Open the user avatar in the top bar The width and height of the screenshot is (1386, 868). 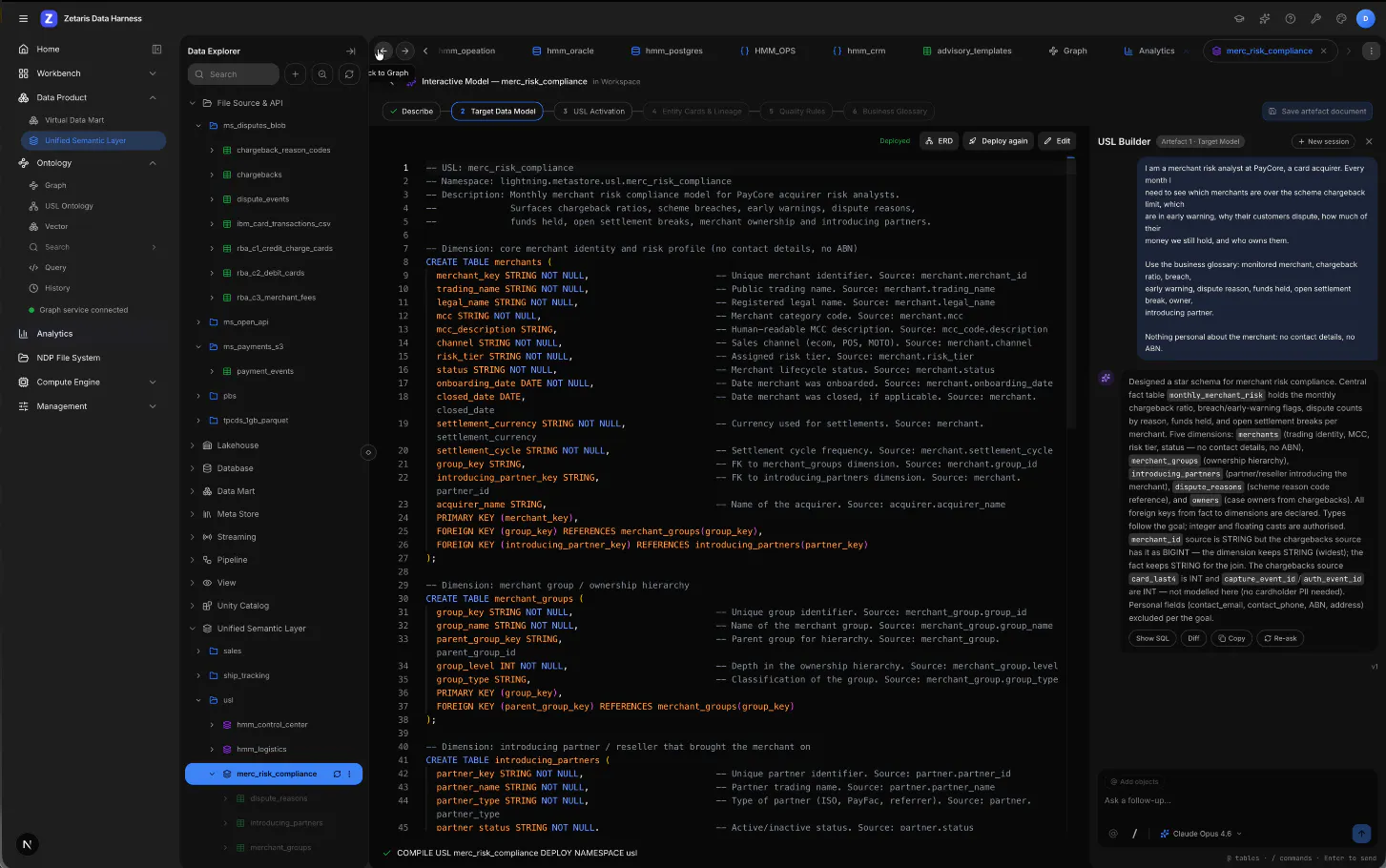click(x=1367, y=18)
